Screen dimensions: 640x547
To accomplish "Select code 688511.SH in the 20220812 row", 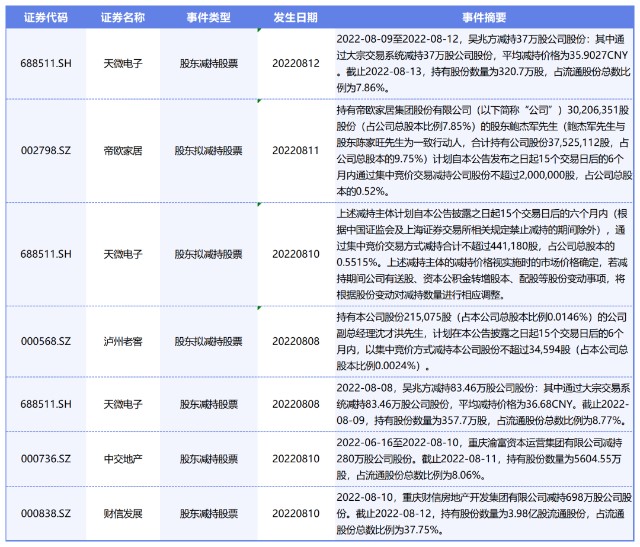I will (x=46, y=63).
